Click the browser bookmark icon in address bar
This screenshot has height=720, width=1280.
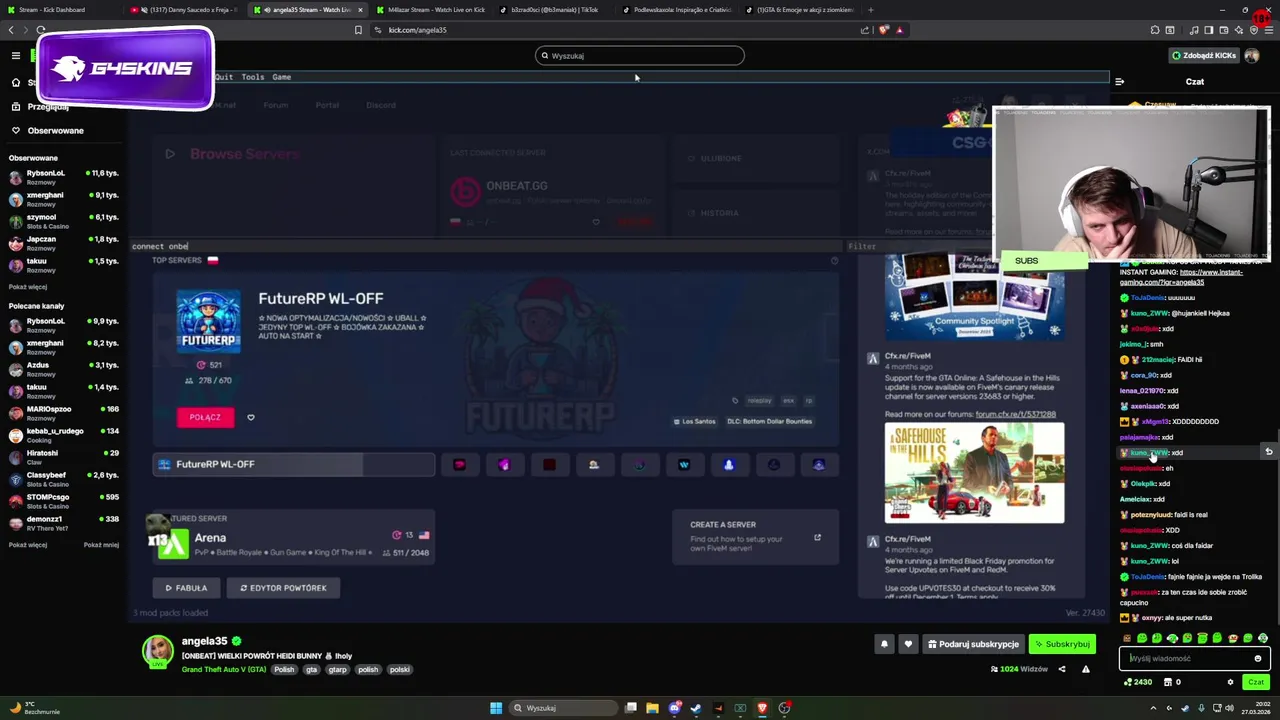coord(358,30)
